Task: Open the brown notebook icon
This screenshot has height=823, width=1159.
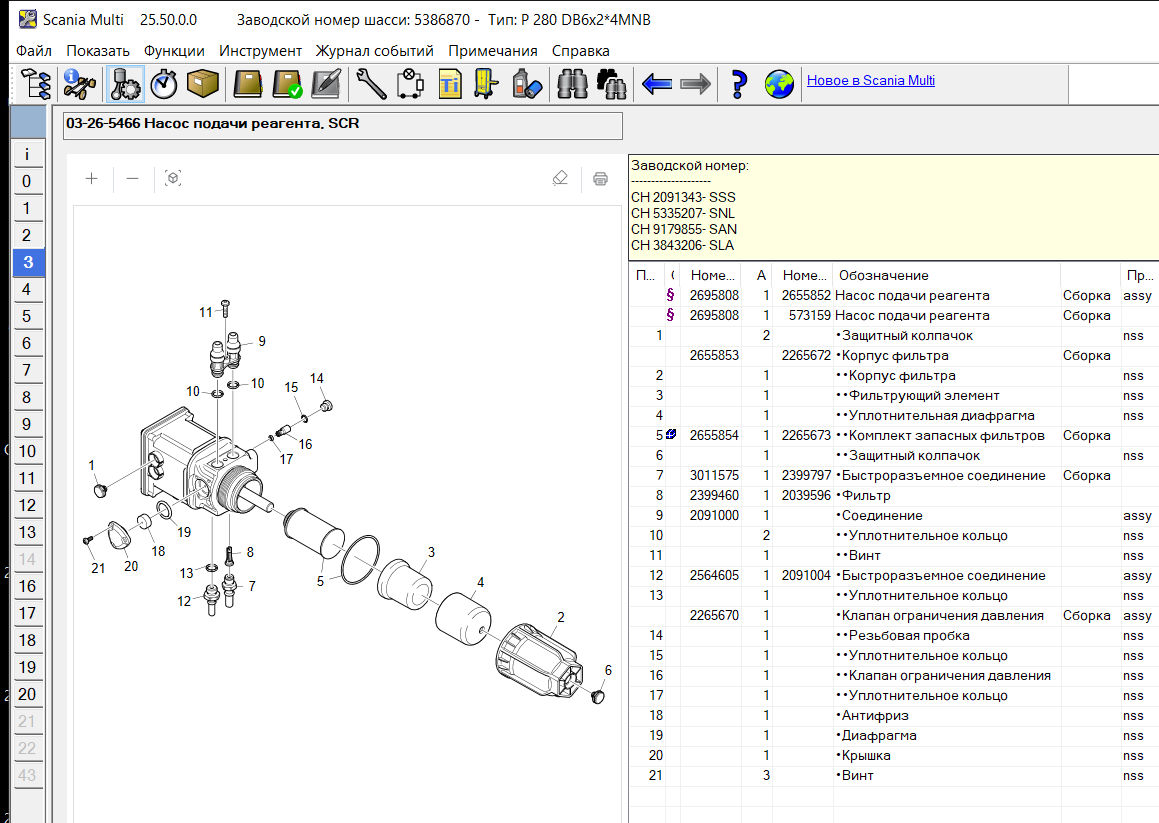Action: coord(248,84)
